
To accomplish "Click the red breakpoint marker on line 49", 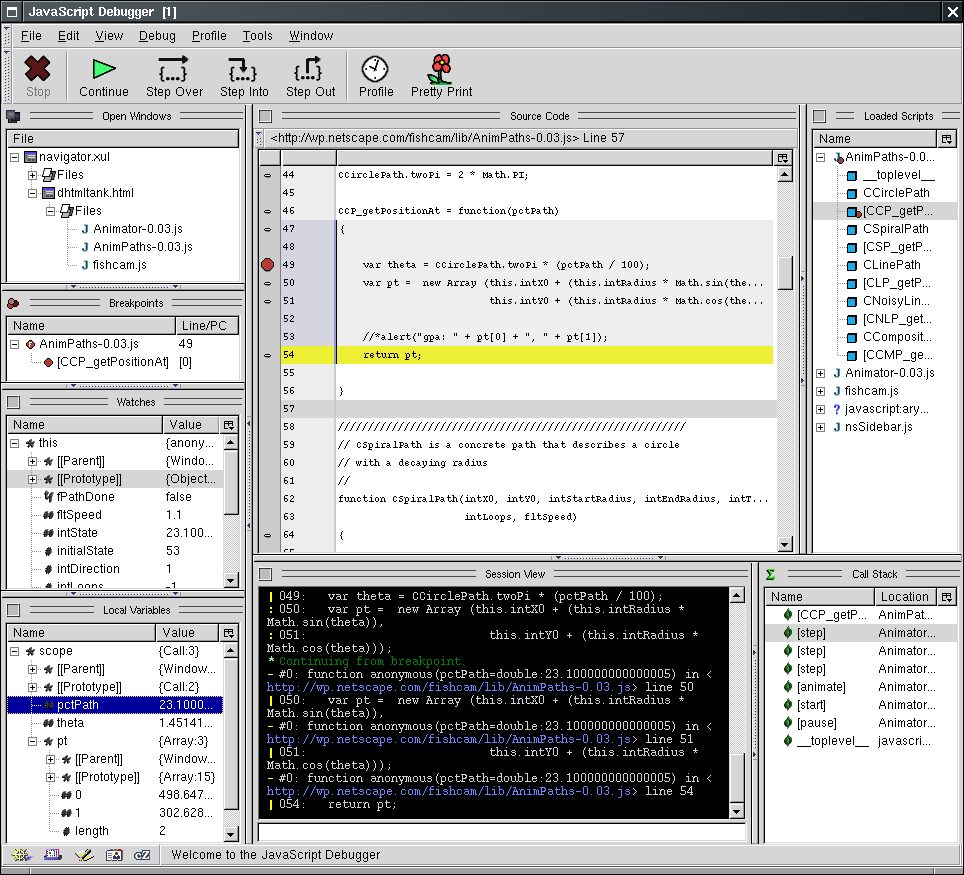I will click(x=267, y=265).
